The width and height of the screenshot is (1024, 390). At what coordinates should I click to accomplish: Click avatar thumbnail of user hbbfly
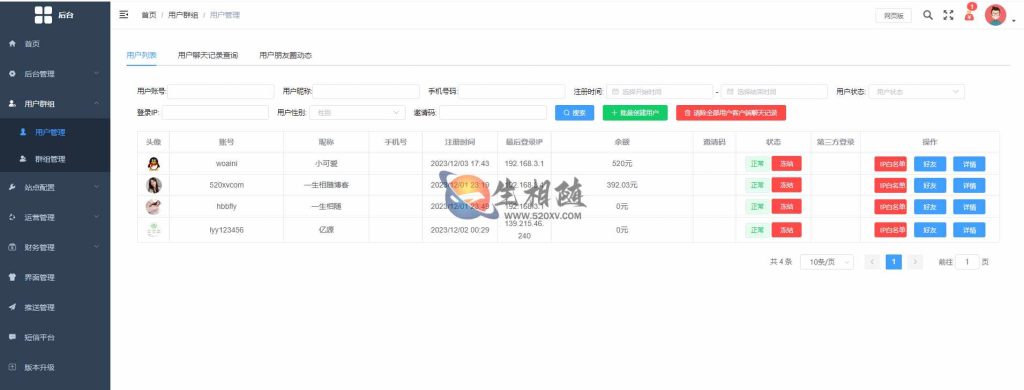pyautogui.click(x=153, y=206)
